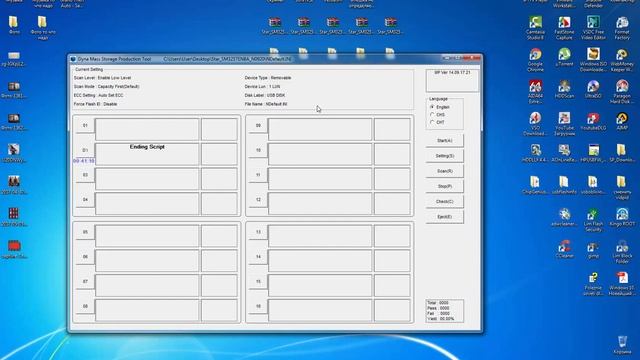Open the AIMP player icon
This screenshot has width=640, height=360.
point(622,121)
